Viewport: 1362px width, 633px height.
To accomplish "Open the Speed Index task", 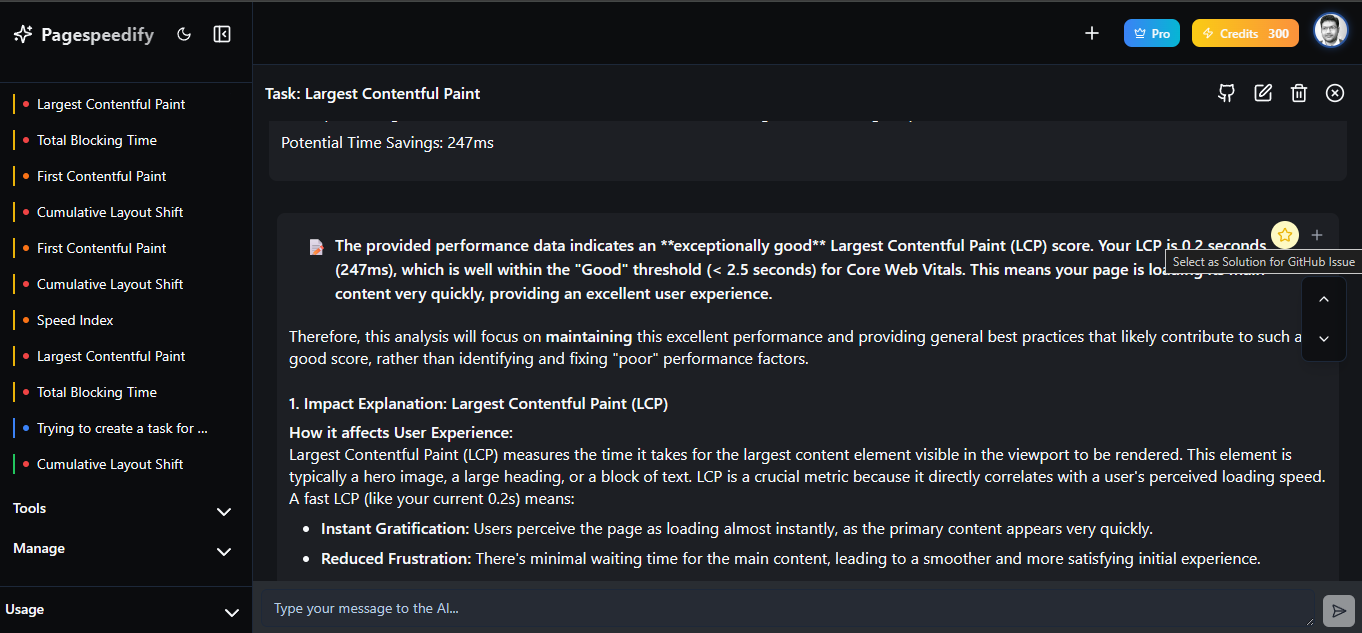I will [75, 320].
